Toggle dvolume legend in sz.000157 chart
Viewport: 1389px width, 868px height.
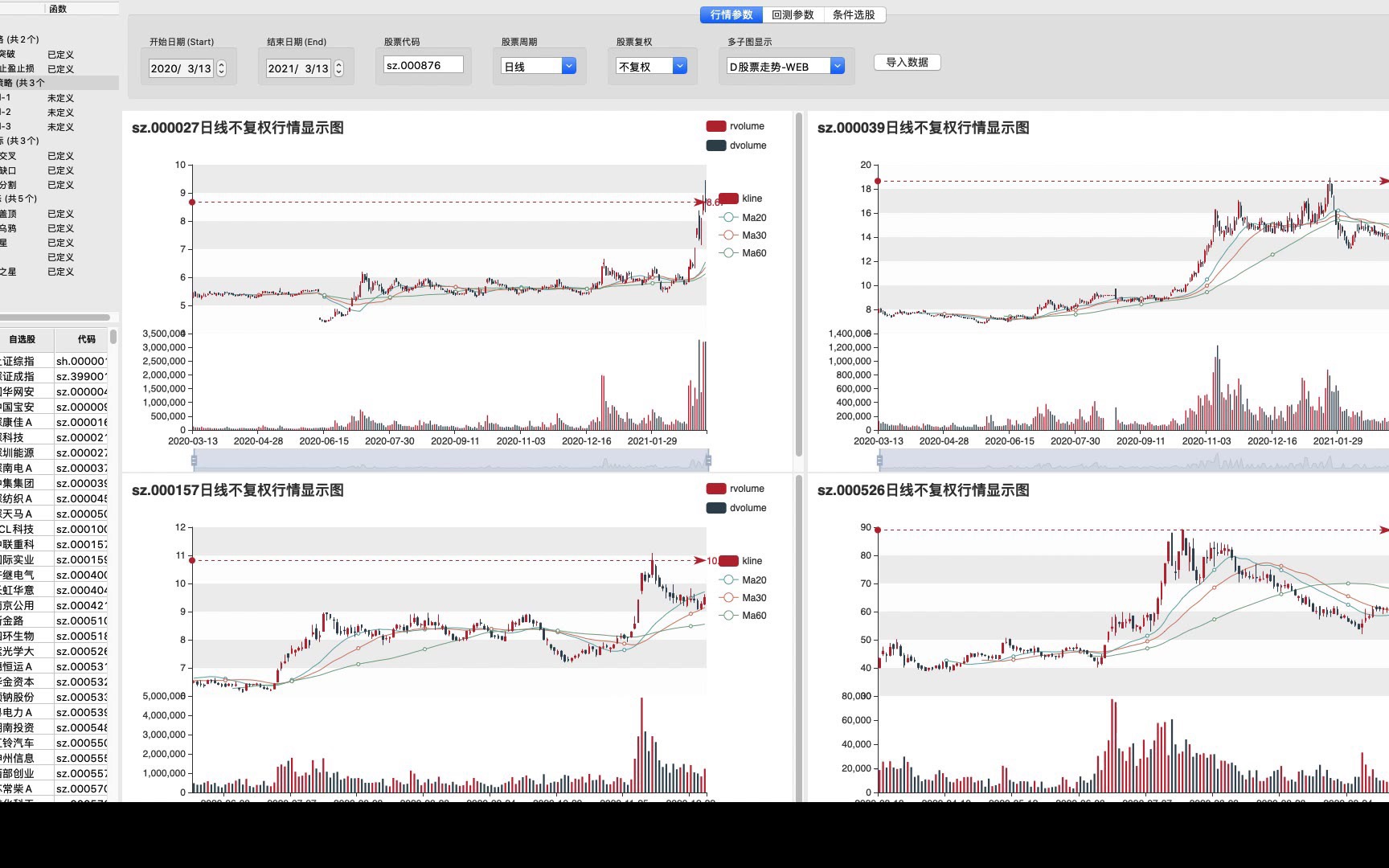[x=735, y=508]
